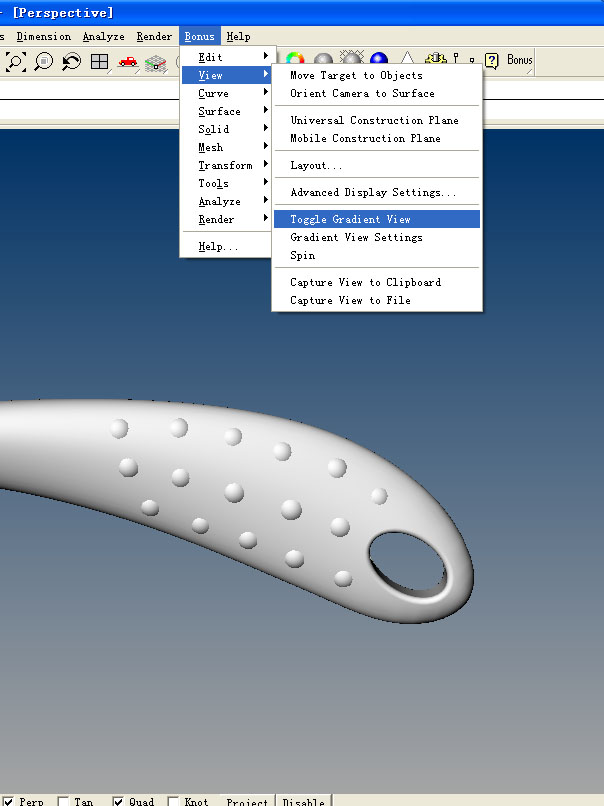Expand the Render submenu in Bonus menu

(x=226, y=219)
